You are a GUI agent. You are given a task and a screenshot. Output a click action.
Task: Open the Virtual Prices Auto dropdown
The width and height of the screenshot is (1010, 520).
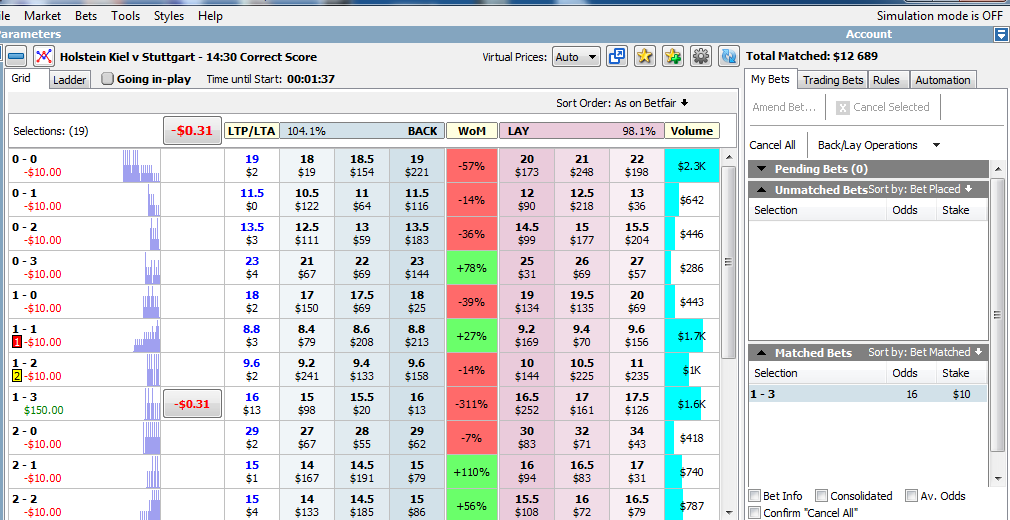(576, 57)
